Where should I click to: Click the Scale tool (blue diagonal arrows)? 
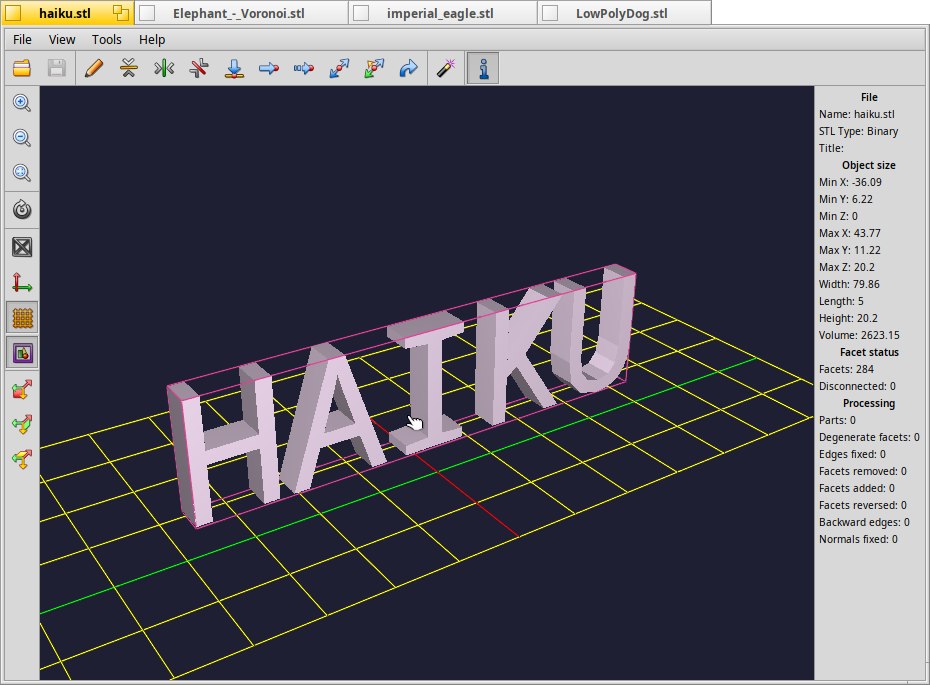[x=339, y=68]
